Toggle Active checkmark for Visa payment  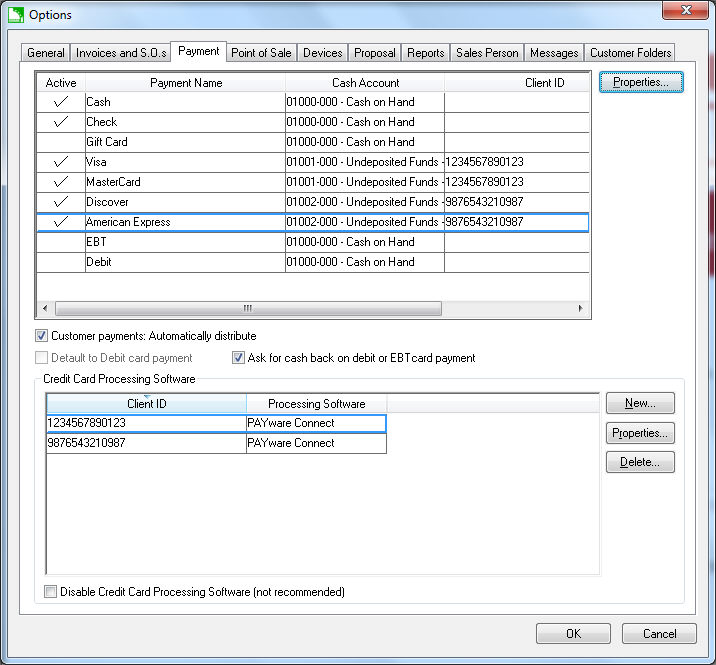tap(61, 162)
